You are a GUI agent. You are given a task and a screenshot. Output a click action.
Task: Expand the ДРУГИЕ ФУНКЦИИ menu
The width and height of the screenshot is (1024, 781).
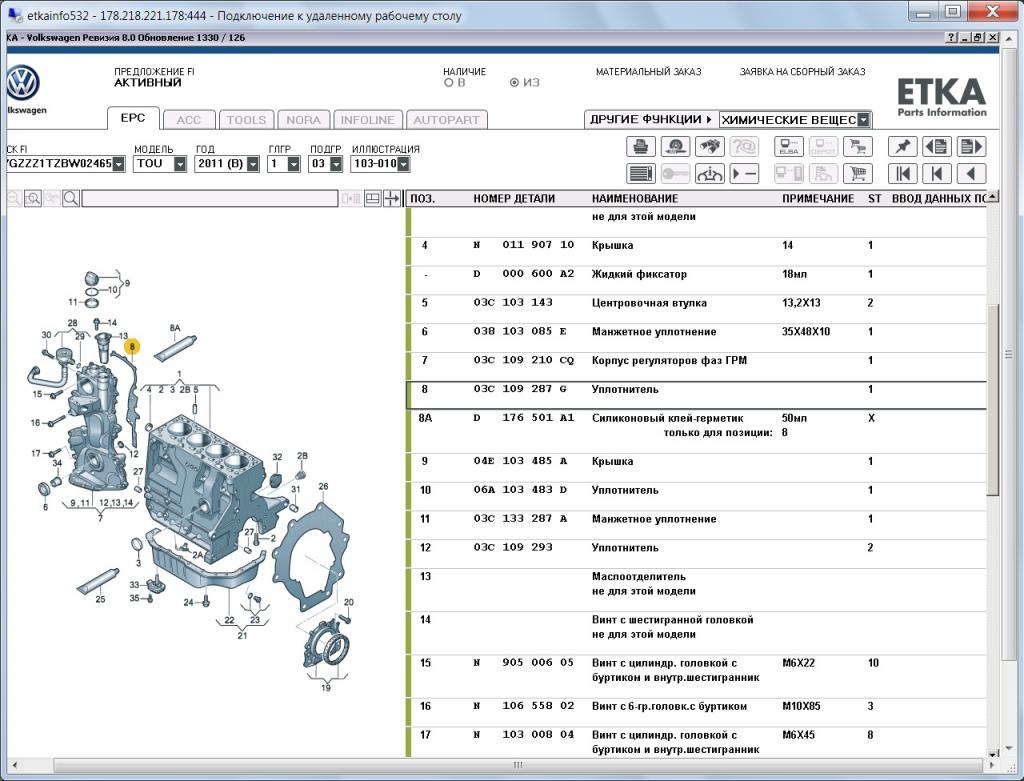click(x=650, y=120)
